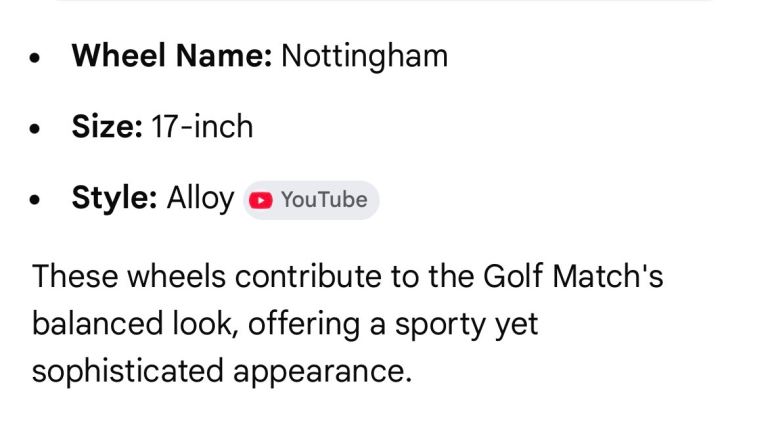This screenshot has height=444, width=768.
Task: Click the bullet before Wheel Name
Action: 37,58
